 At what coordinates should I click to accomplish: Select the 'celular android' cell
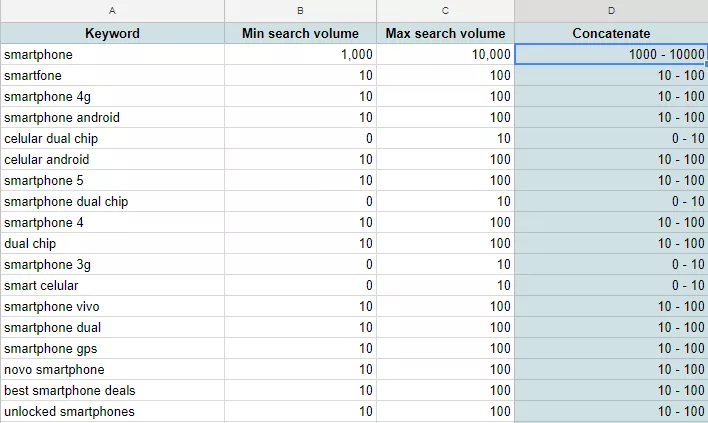[112, 159]
